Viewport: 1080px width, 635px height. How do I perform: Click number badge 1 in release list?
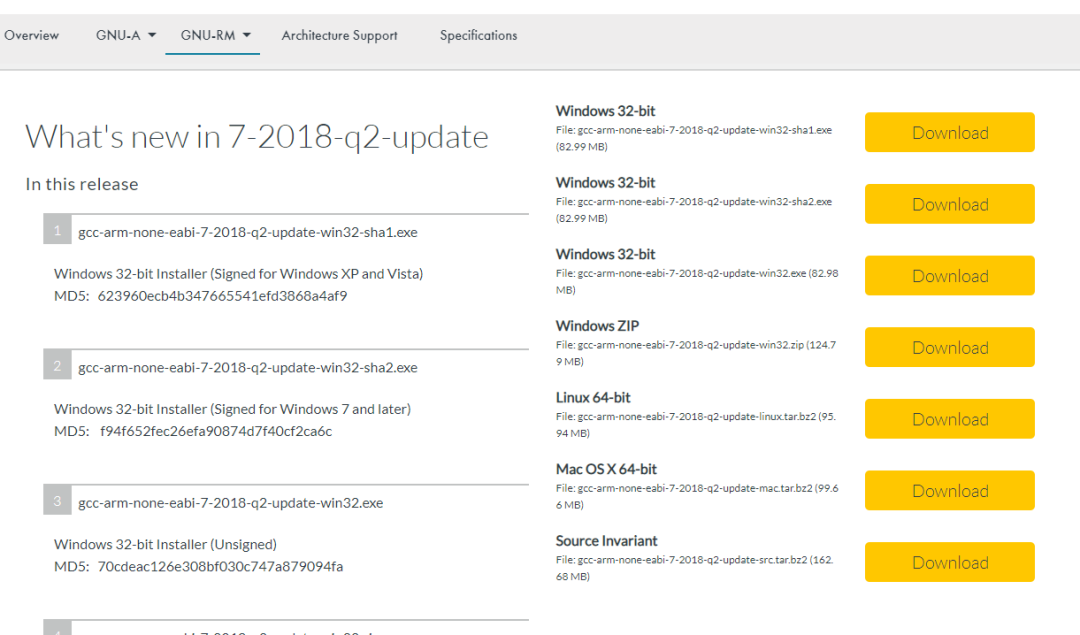57,229
